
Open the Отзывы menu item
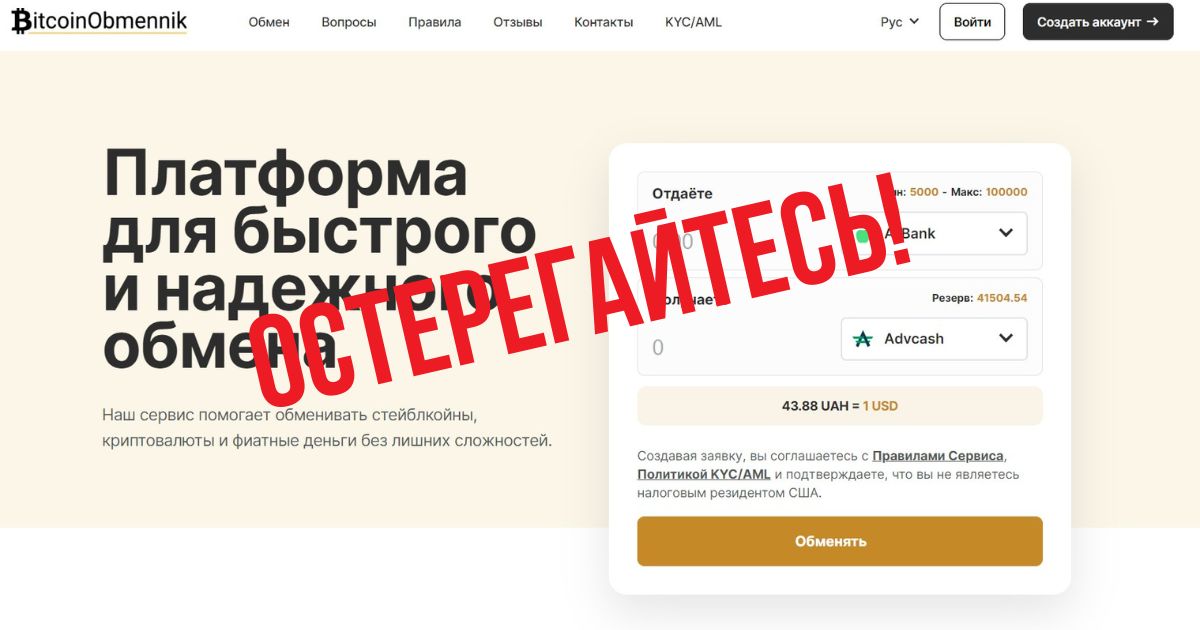point(518,22)
